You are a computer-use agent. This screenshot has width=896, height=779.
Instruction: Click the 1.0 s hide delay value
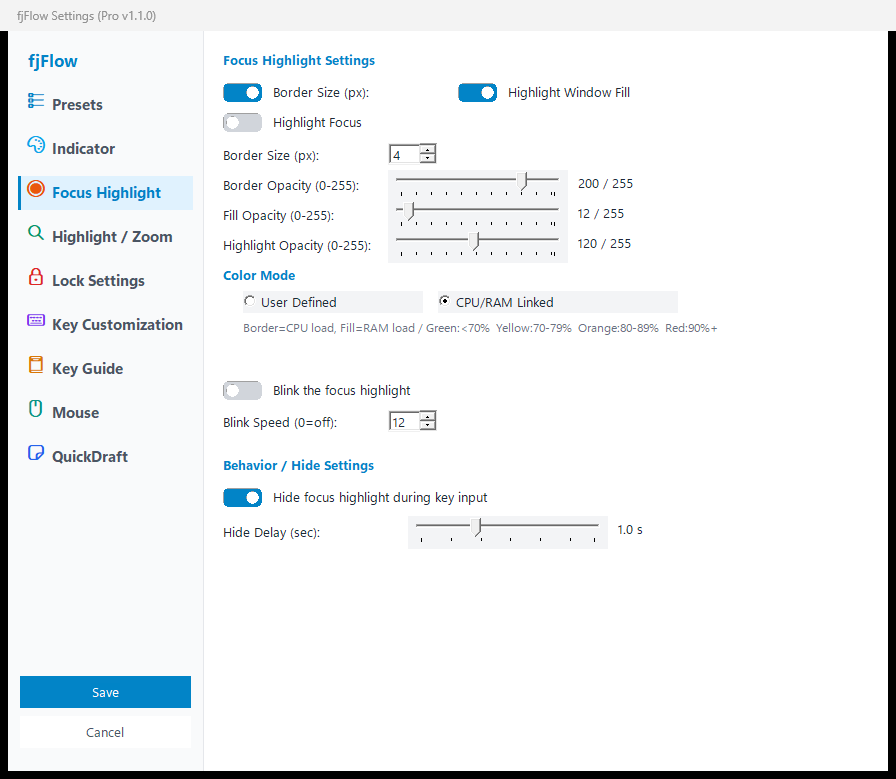coord(630,530)
